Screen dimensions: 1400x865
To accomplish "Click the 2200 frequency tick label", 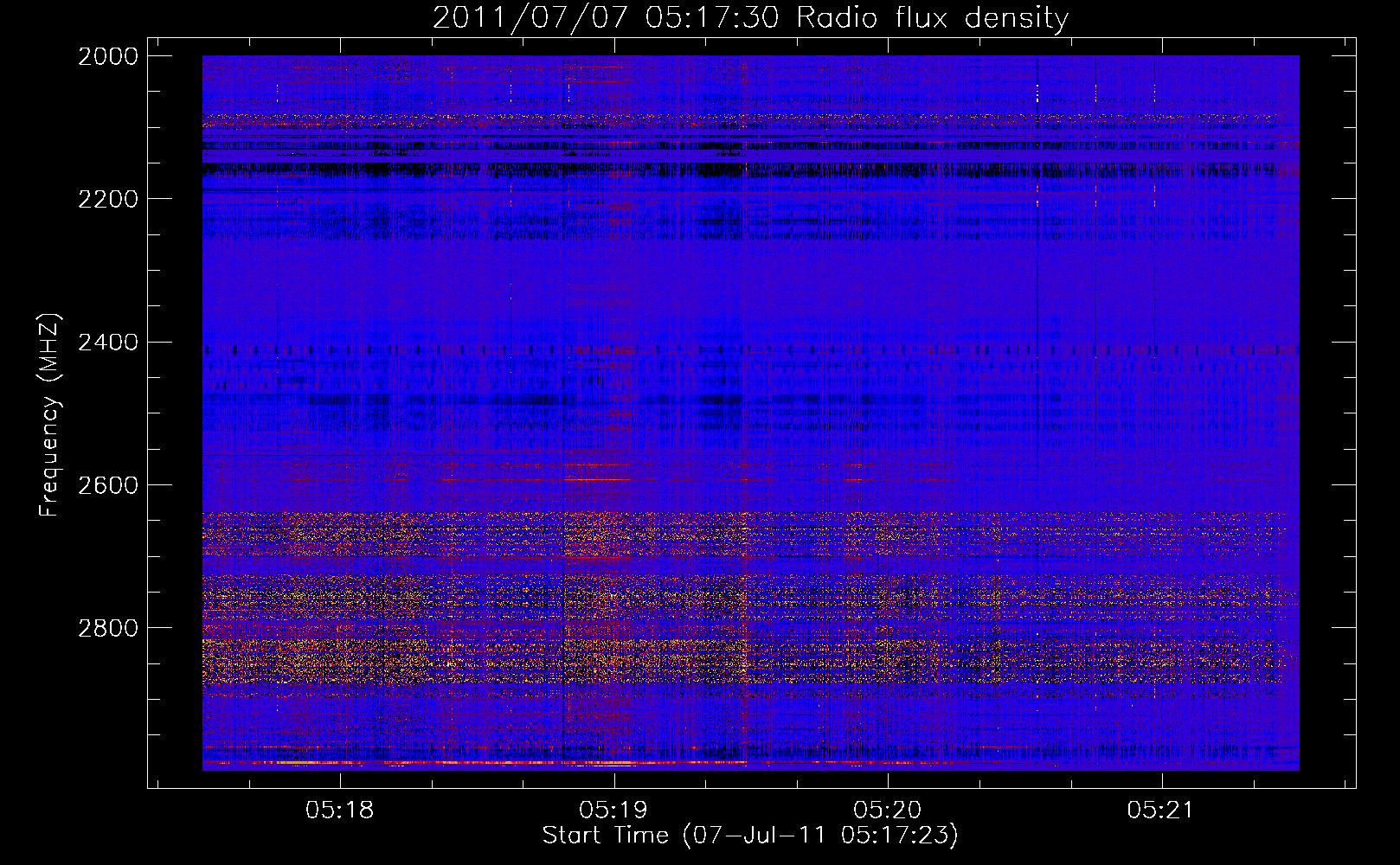I will (107, 199).
